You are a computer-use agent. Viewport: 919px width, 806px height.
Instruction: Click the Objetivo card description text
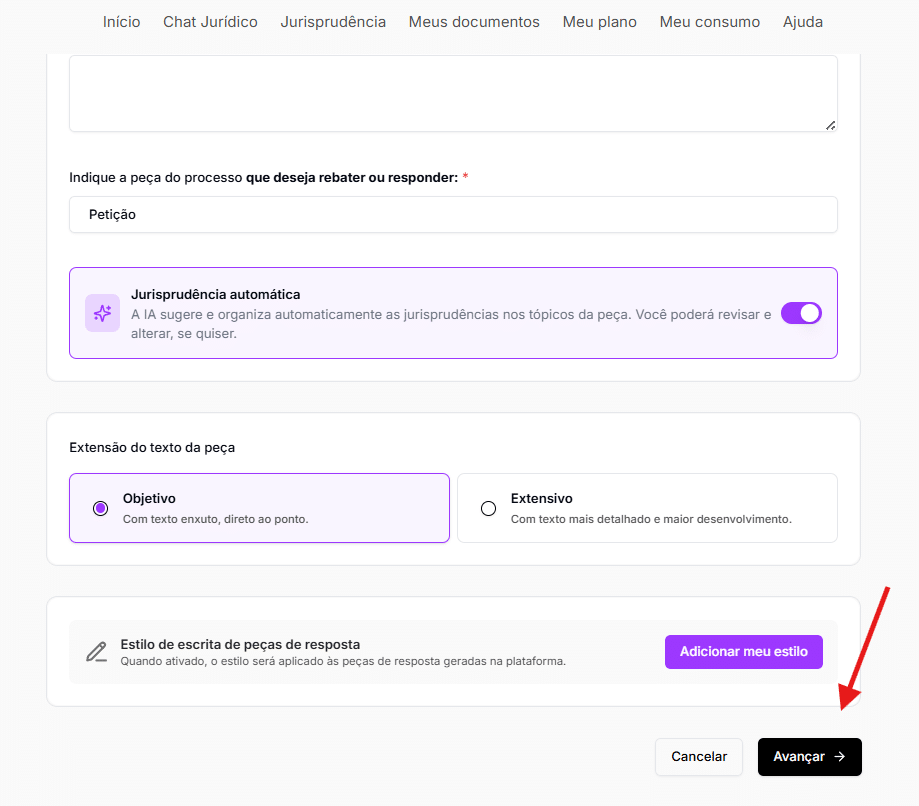tap(215, 520)
